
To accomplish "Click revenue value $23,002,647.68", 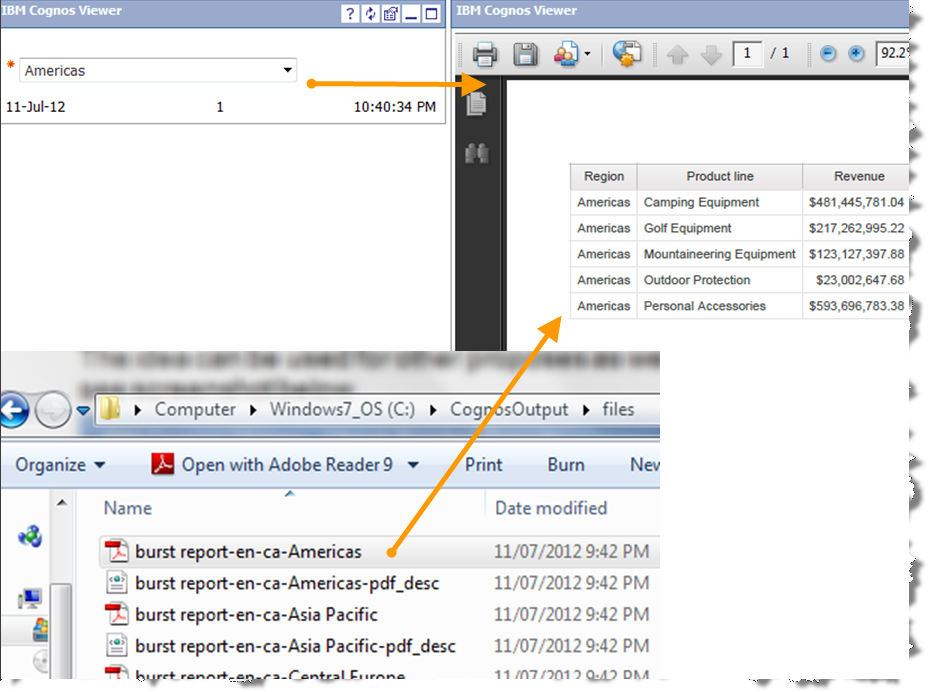I will [860, 281].
